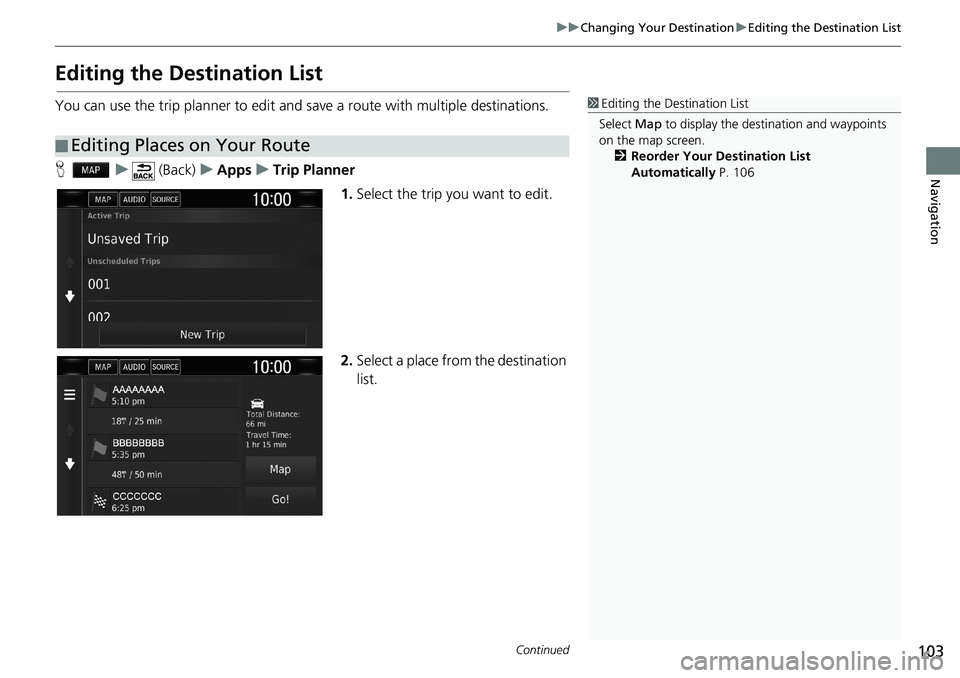Image resolution: width=960 pixels, height=678 pixels.
Task: Open the Unsaved Trip entry
Action: tap(202, 239)
